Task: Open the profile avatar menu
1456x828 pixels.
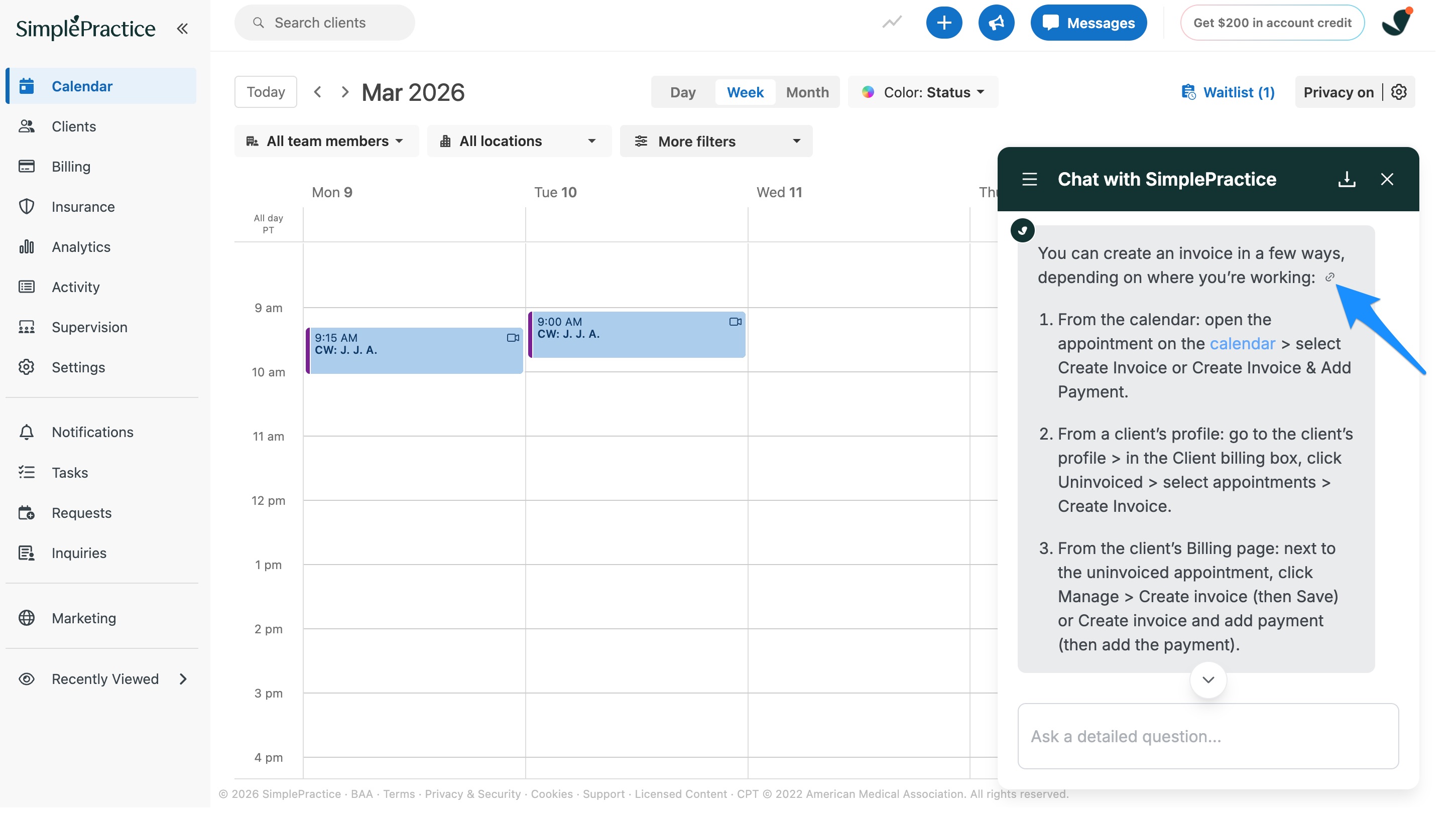Action: [x=1397, y=23]
